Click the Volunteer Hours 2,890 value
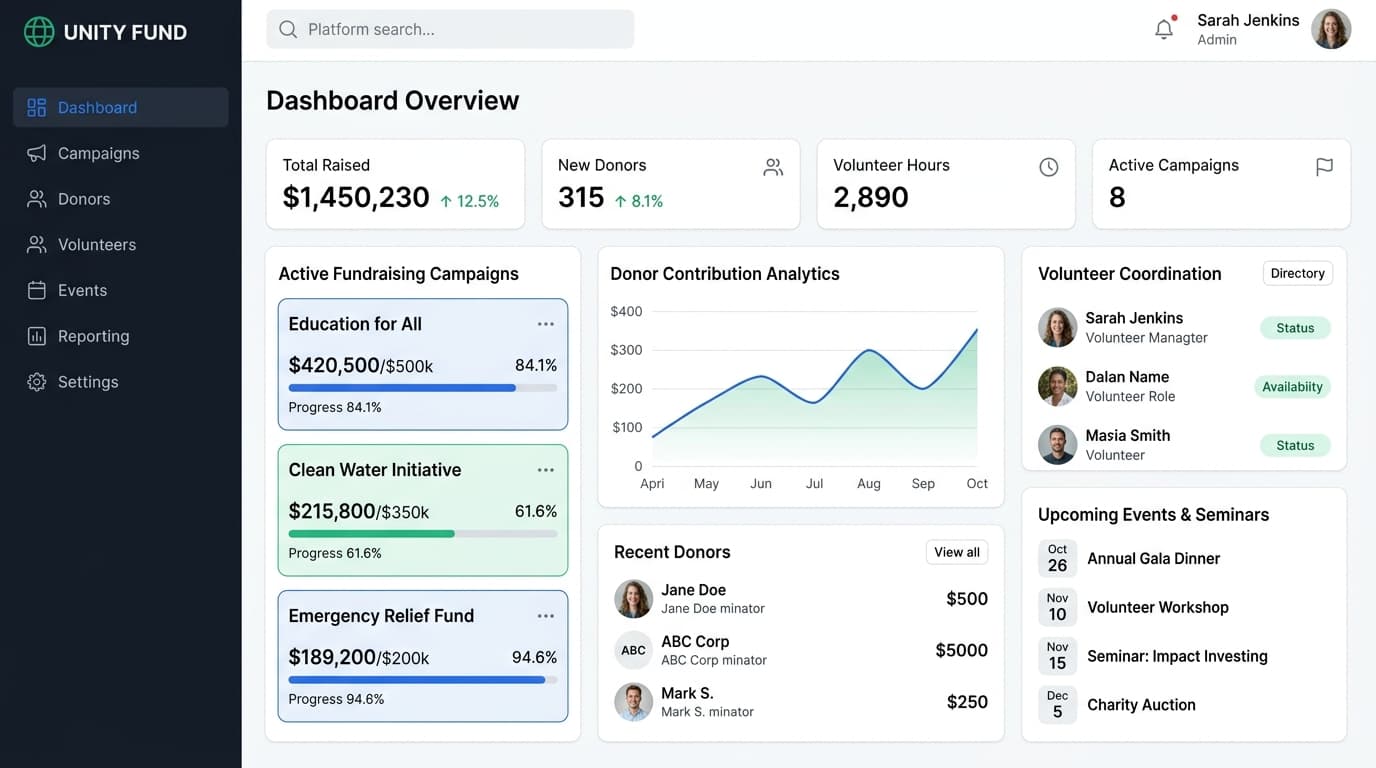The width and height of the screenshot is (1376, 768). coord(871,198)
